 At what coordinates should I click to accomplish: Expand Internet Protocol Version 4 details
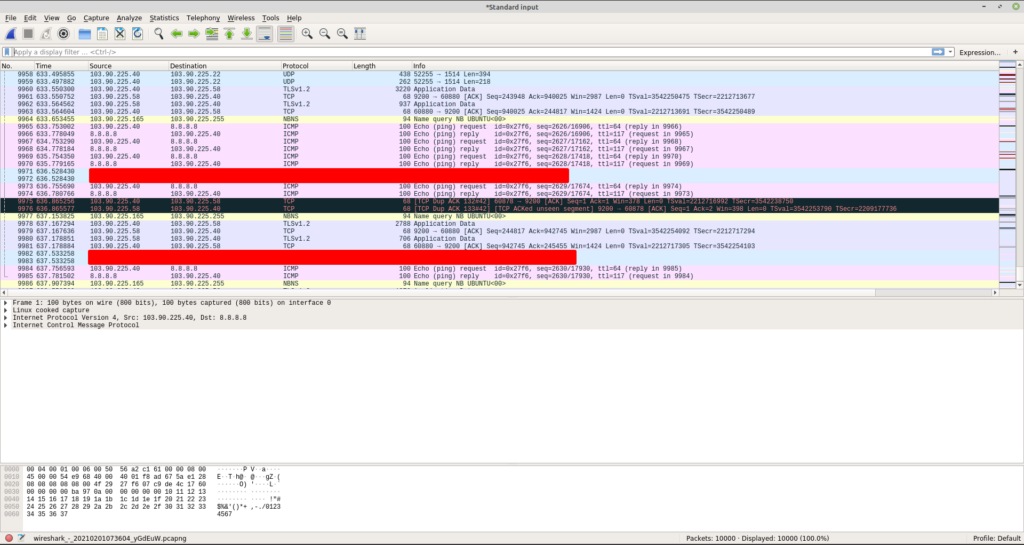(6, 318)
